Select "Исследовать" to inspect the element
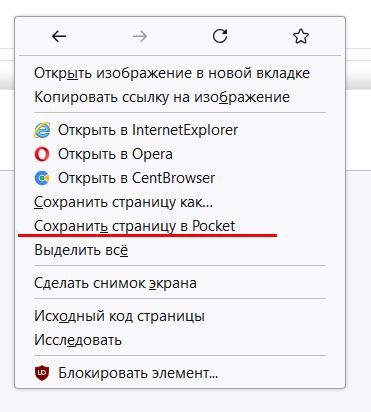371x412 pixels. 78,340
